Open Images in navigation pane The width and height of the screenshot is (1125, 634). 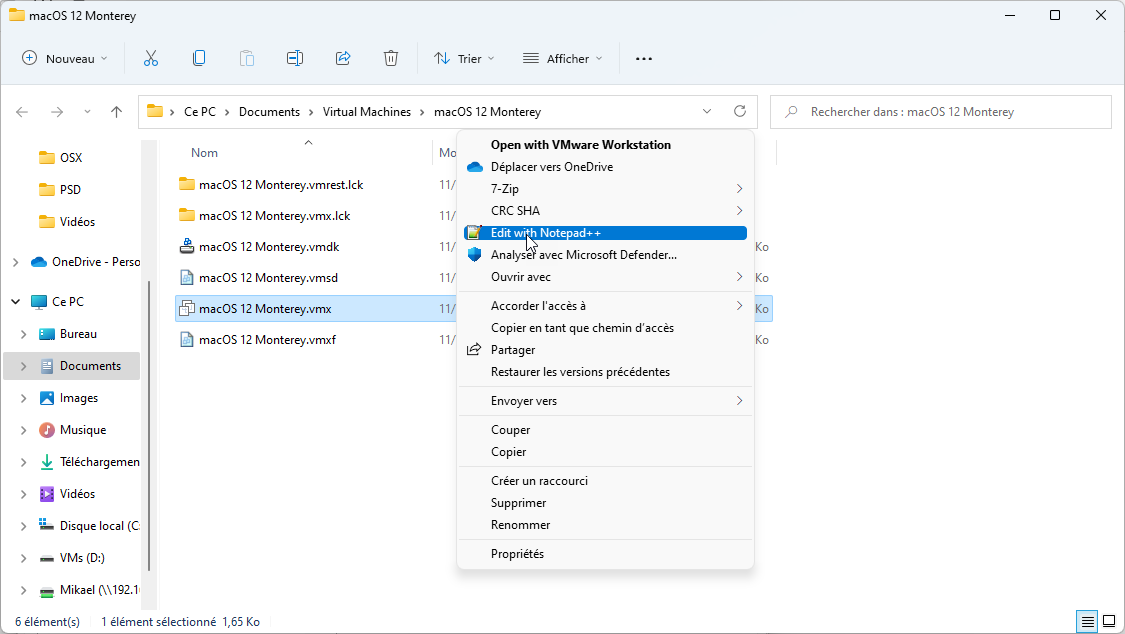pyautogui.click(x=69, y=398)
